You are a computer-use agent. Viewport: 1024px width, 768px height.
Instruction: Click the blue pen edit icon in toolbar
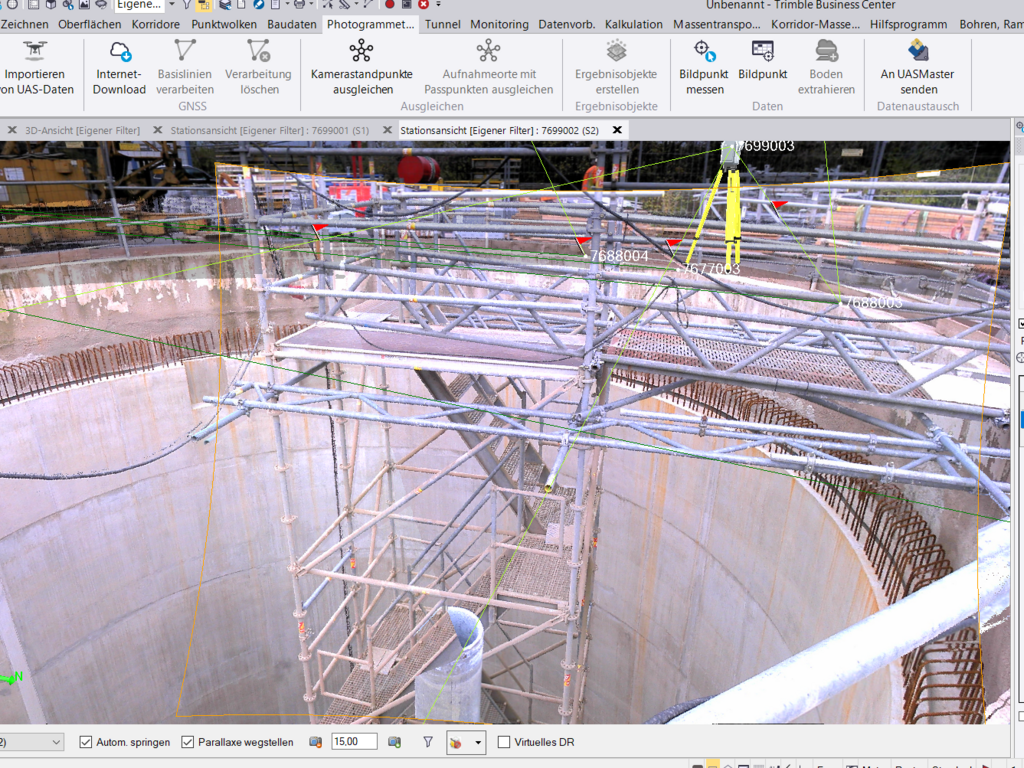tap(259, 5)
